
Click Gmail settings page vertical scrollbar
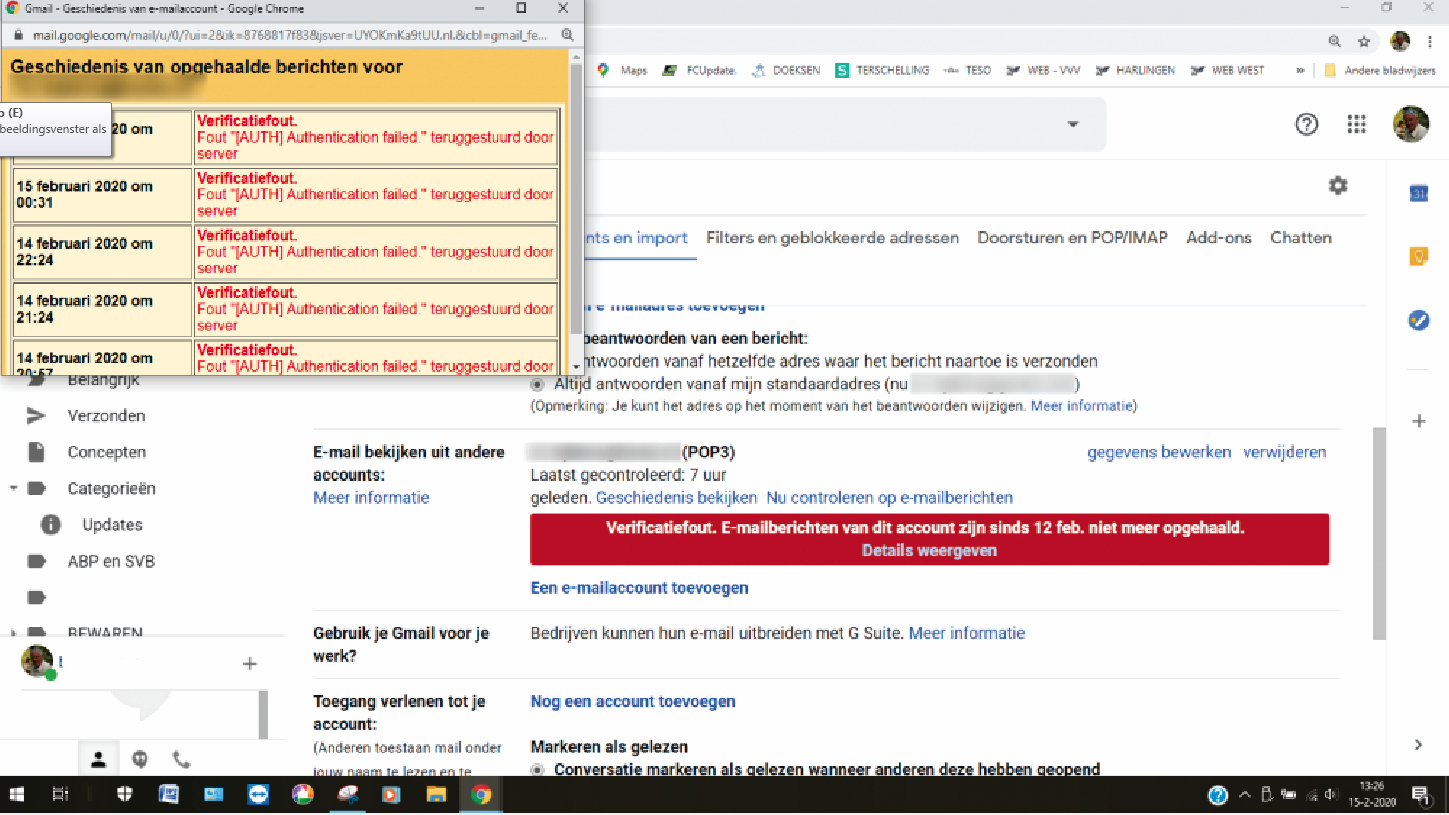[1379, 533]
